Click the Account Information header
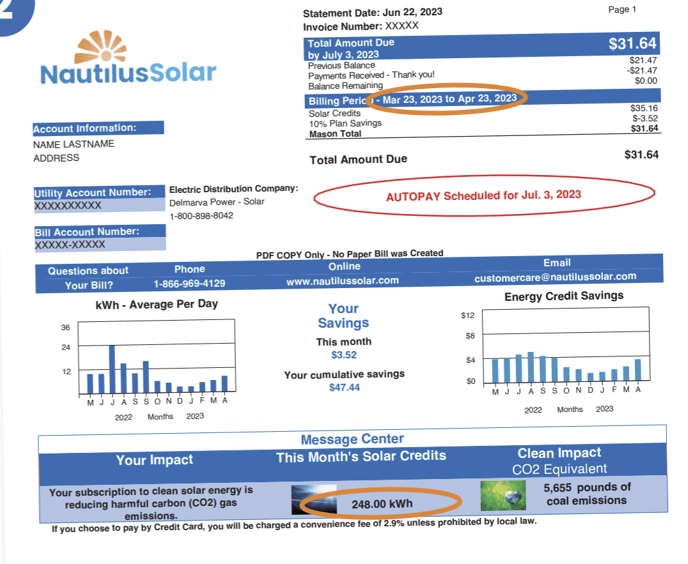 pos(84,129)
